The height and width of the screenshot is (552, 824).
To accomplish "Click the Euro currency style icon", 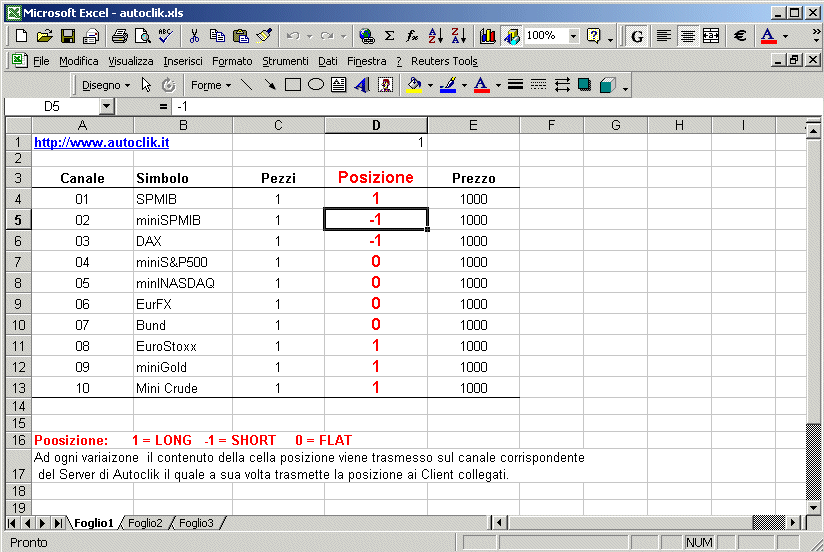I will click(x=740, y=36).
